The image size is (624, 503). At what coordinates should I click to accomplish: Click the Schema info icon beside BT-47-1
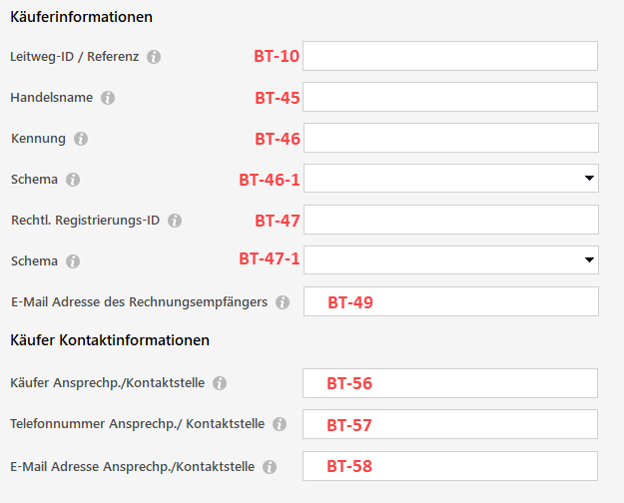pos(73,261)
